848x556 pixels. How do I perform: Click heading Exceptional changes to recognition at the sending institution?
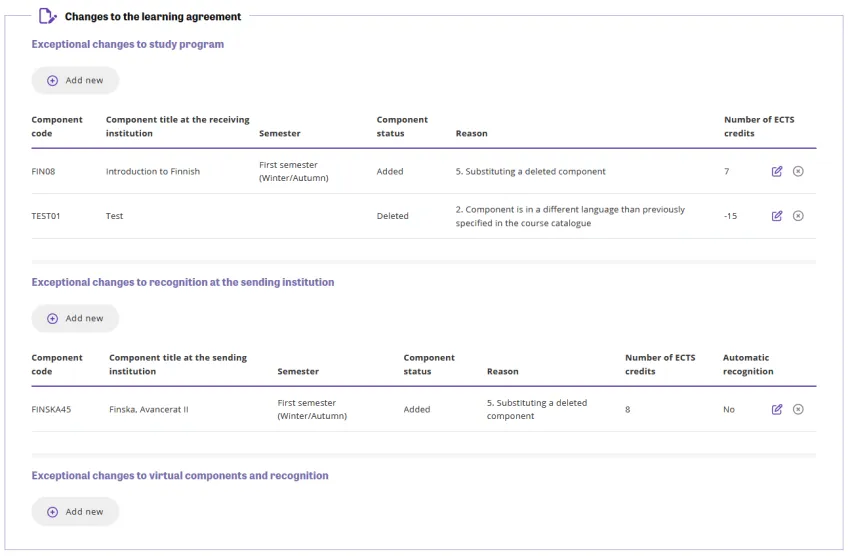[x=183, y=282]
